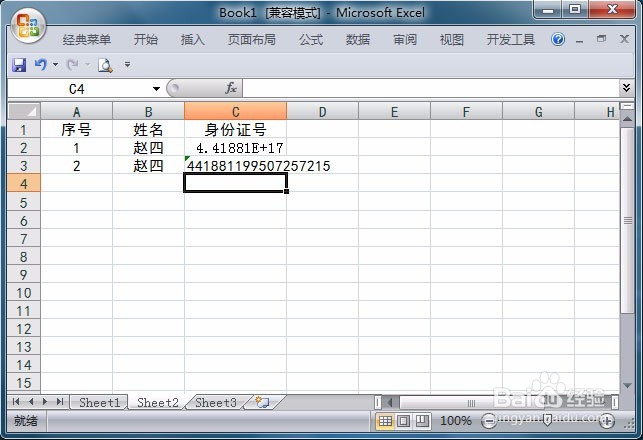
Task: Open the 开始 ribbon tab
Action: click(146, 40)
